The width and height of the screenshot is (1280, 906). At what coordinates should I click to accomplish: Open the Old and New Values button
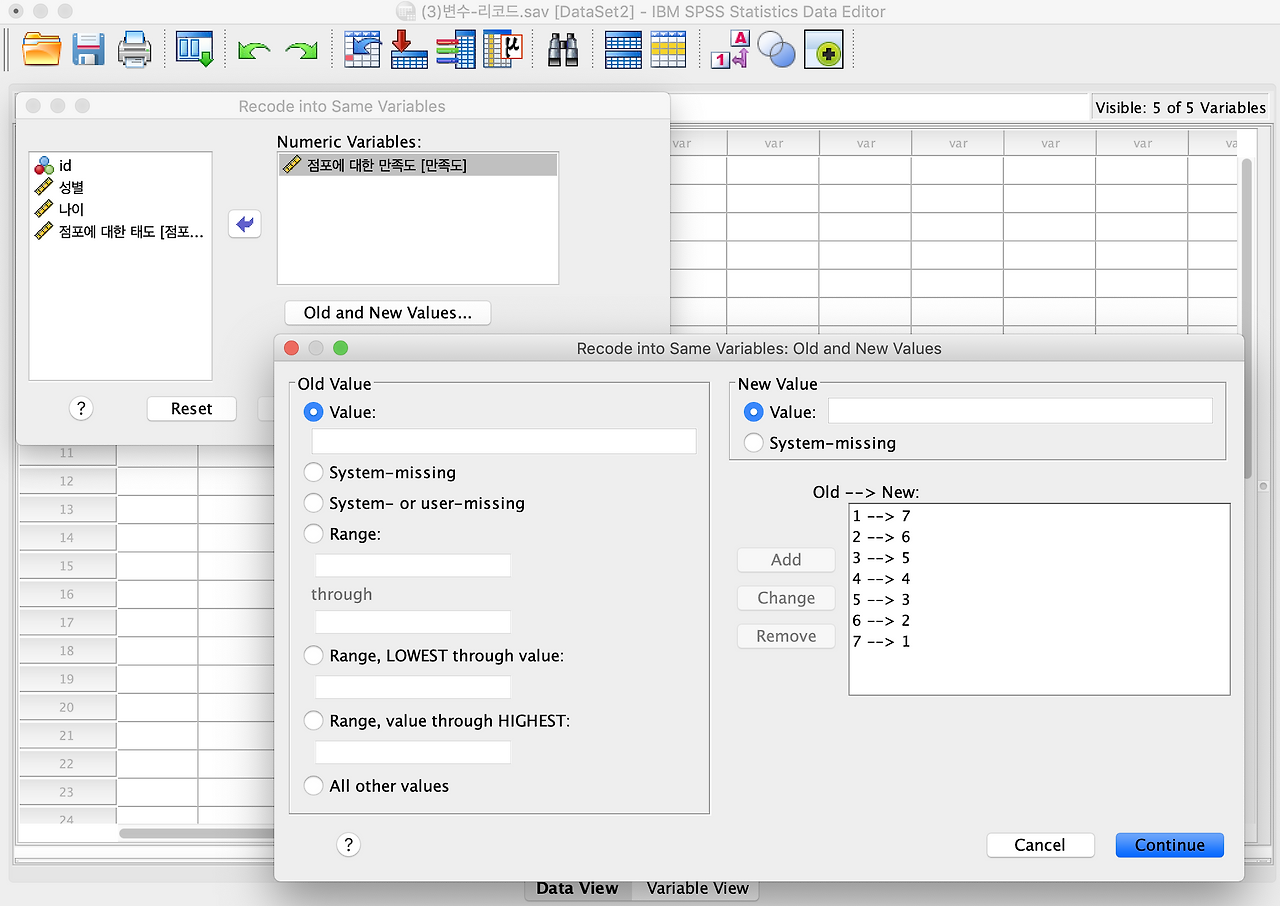click(388, 313)
